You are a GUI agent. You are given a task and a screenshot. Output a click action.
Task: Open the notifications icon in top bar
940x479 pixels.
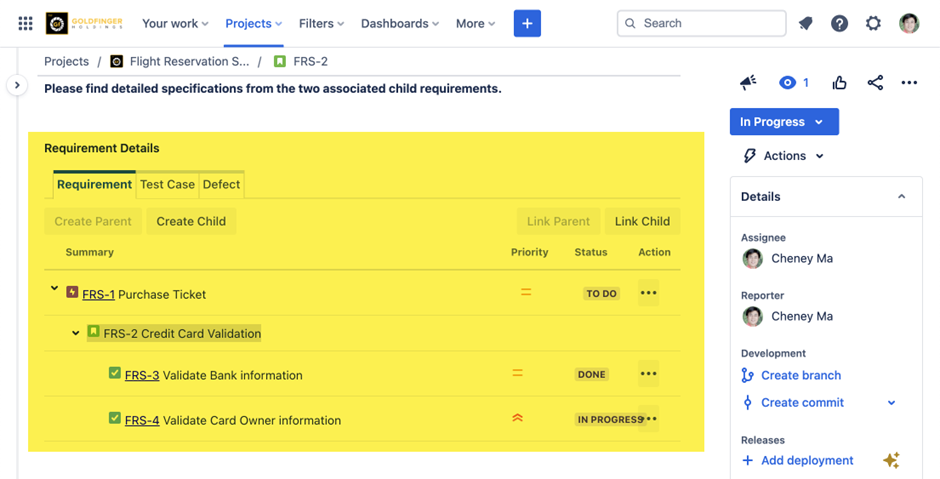806,23
